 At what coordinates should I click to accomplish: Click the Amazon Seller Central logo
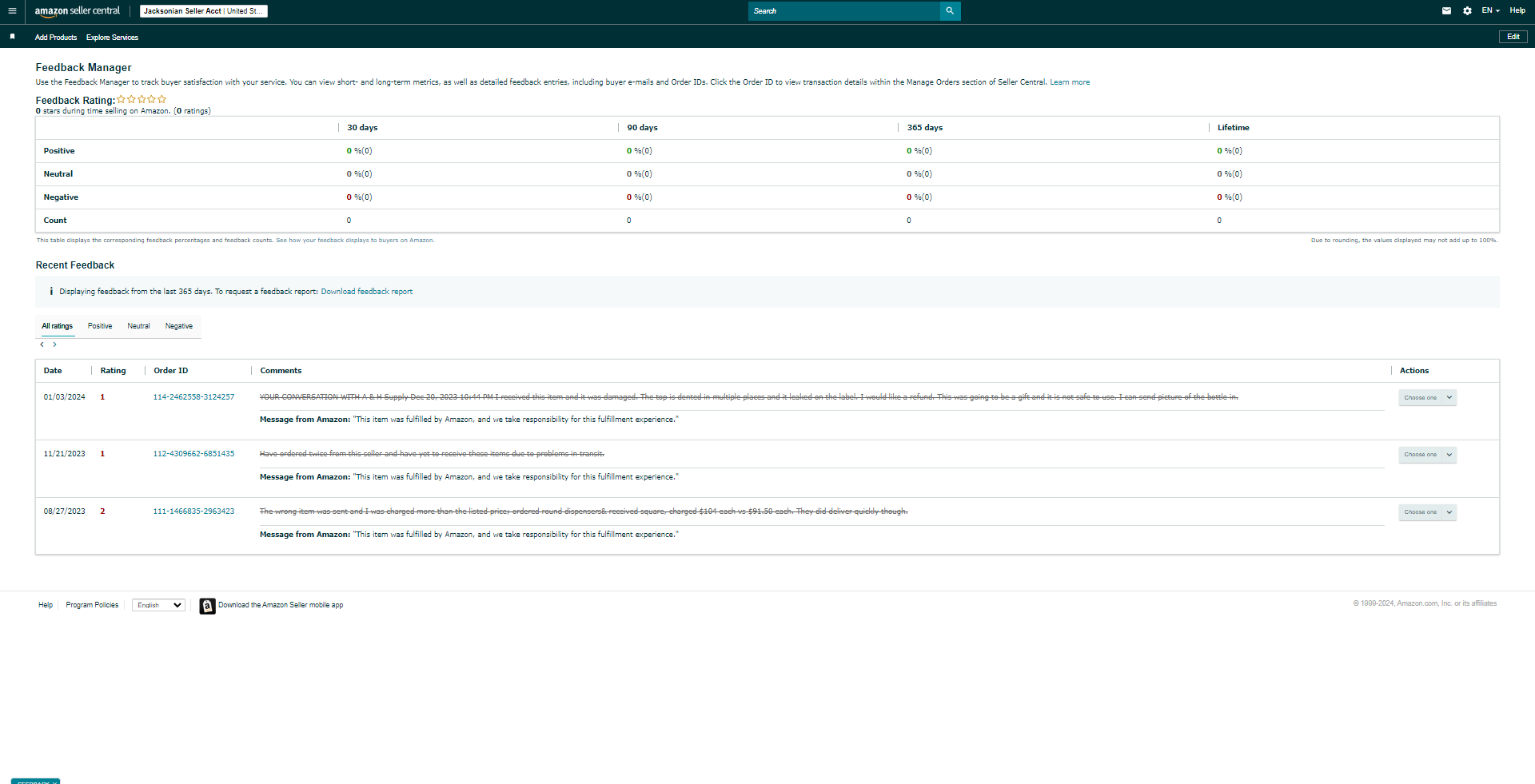[x=77, y=11]
